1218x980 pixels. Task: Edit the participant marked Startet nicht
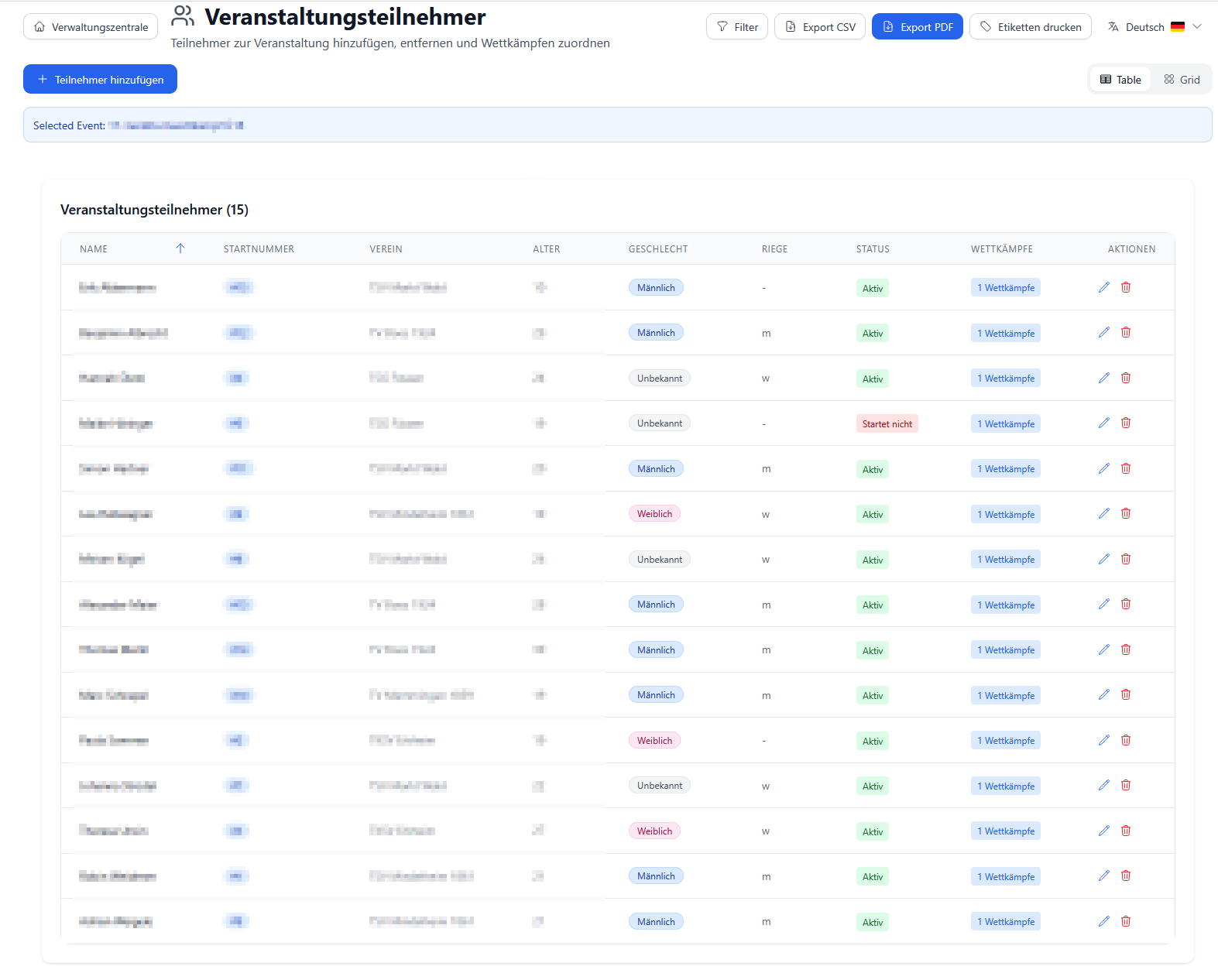pyautogui.click(x=1104, y=423)
